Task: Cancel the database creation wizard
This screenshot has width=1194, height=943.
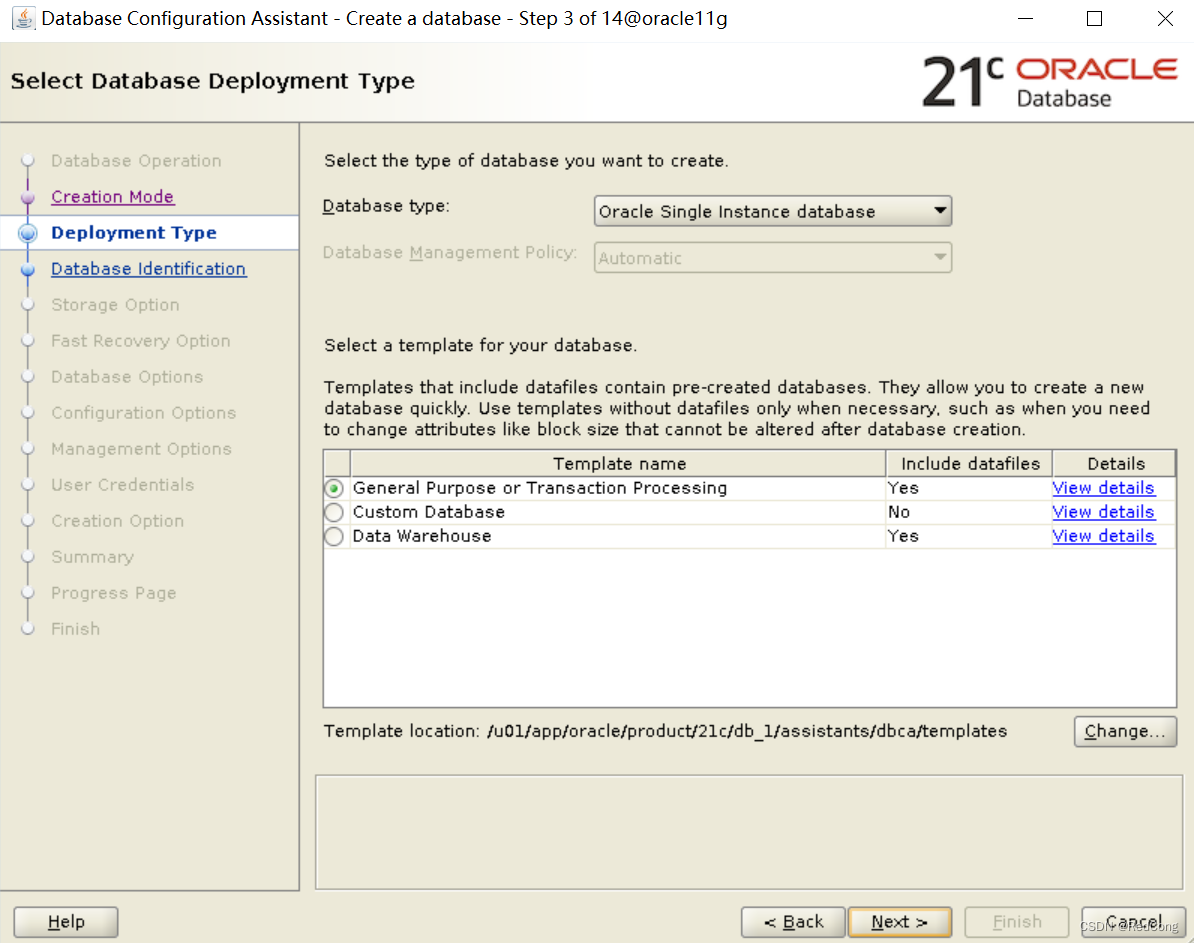Action: [1133, 922]
